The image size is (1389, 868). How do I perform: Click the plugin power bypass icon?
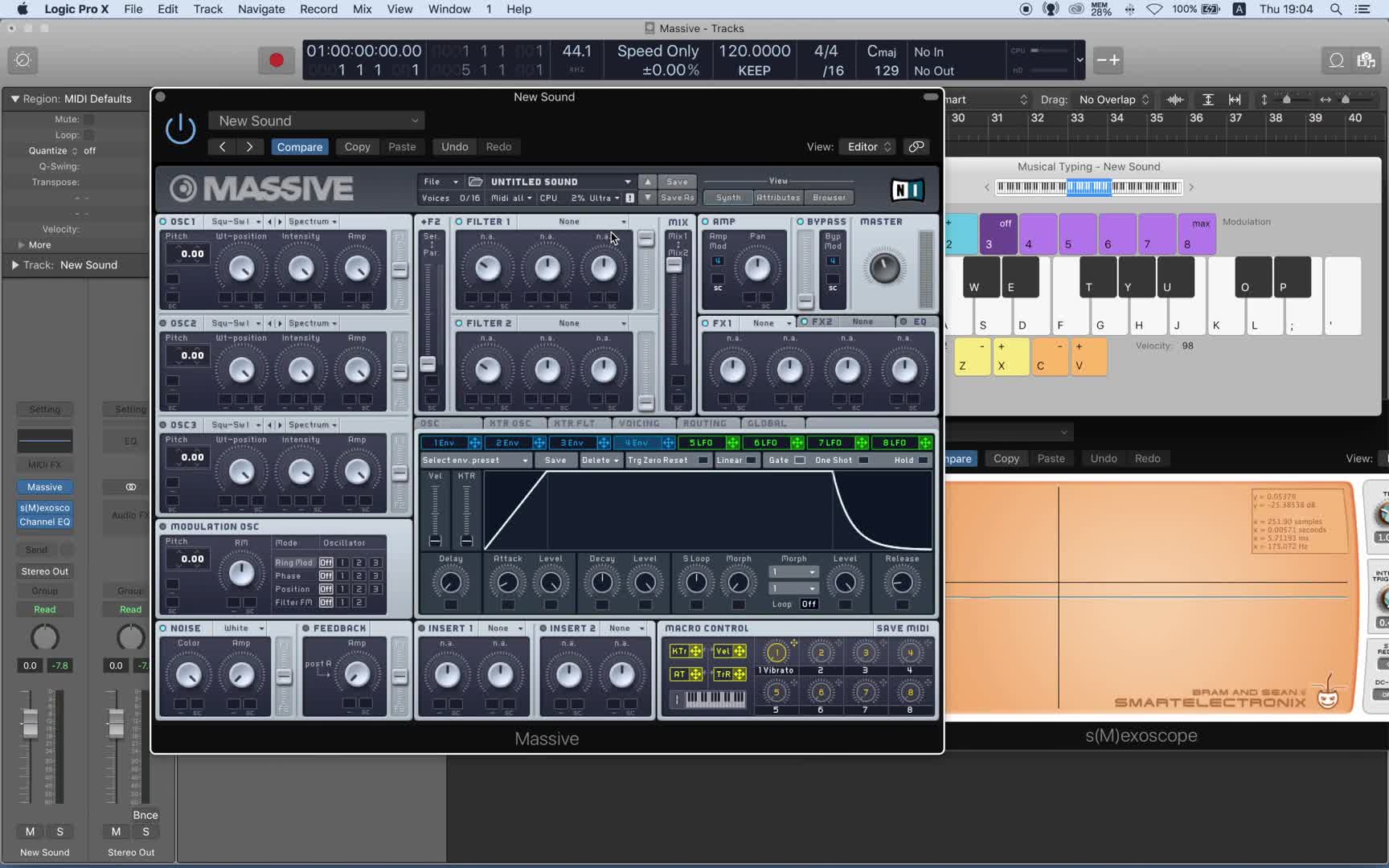(x=180, y=129)
